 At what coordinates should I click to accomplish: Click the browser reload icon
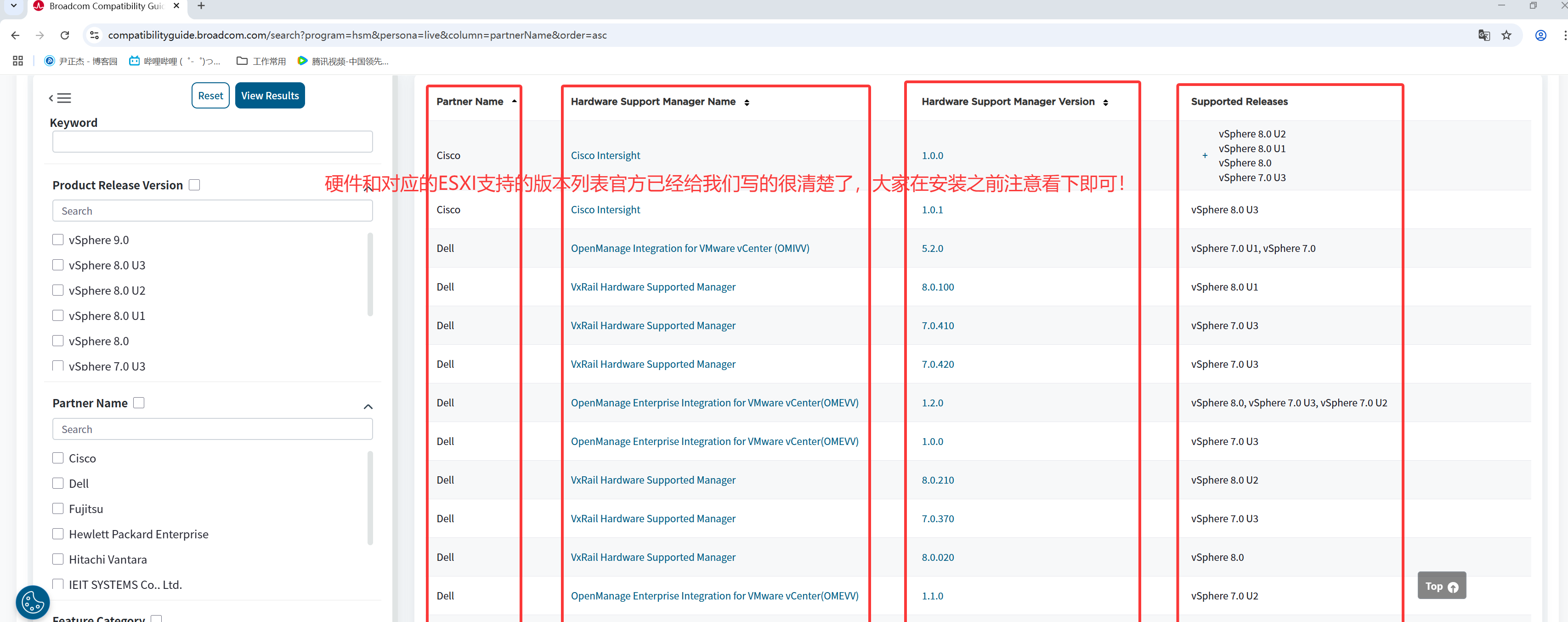coord(65,35)
